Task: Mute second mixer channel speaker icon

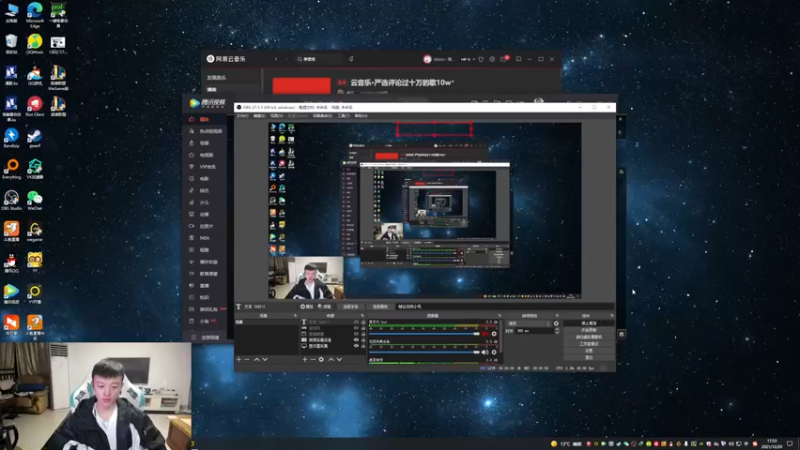Action: point(485,352)
